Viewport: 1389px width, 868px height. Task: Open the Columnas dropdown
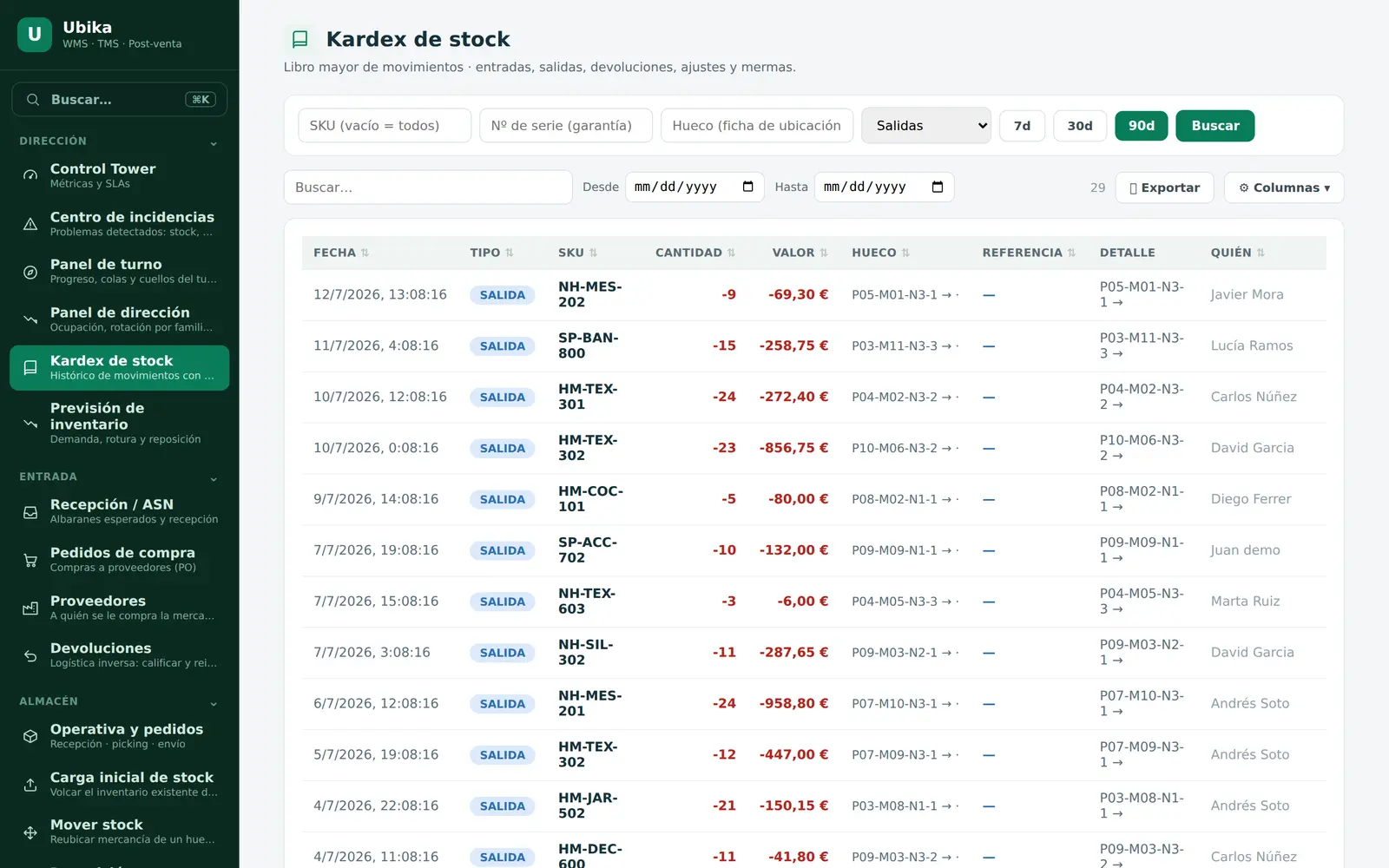[1284, 187]
